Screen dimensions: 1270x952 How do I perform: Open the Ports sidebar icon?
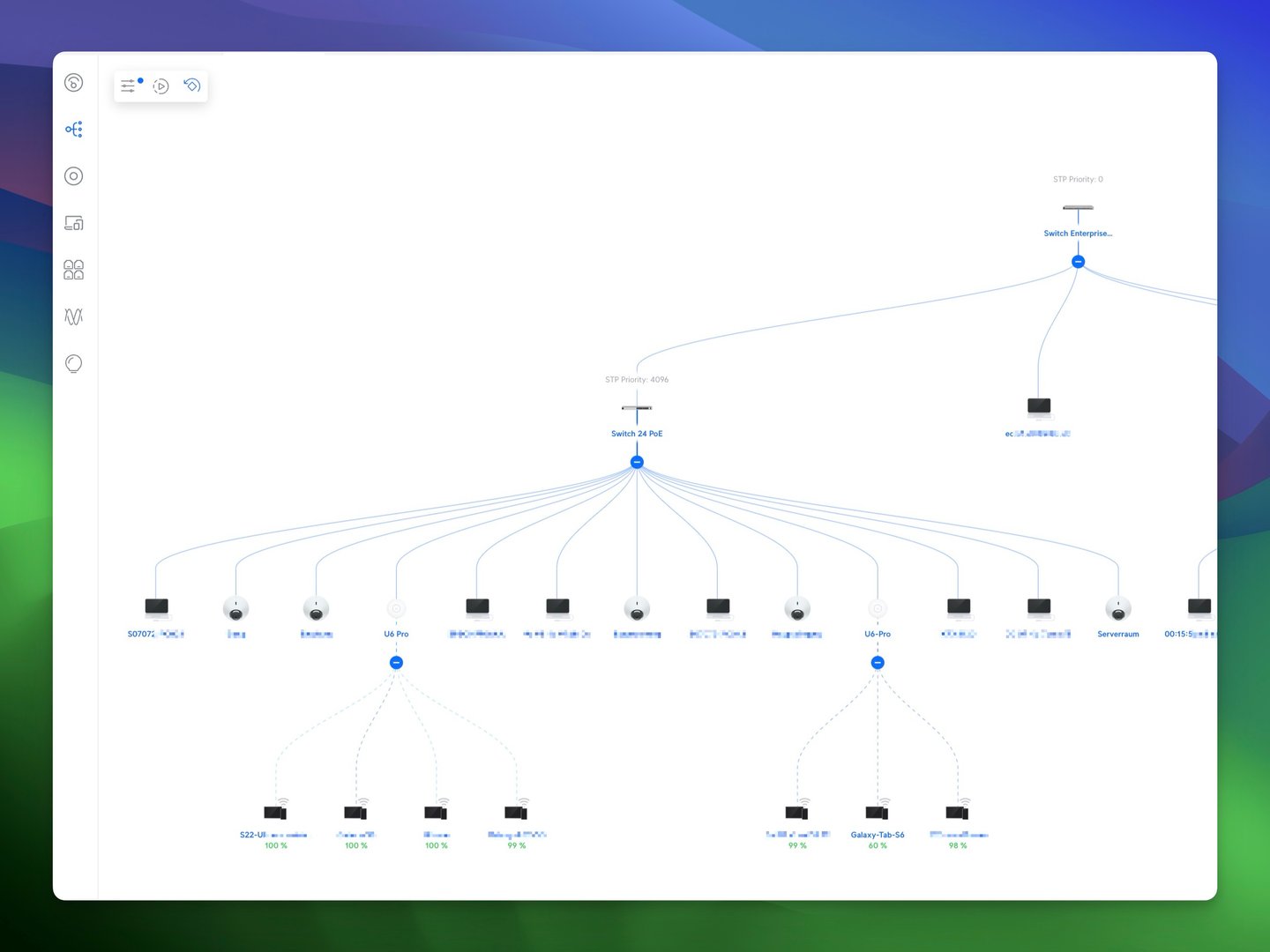(x=74, y=270)
